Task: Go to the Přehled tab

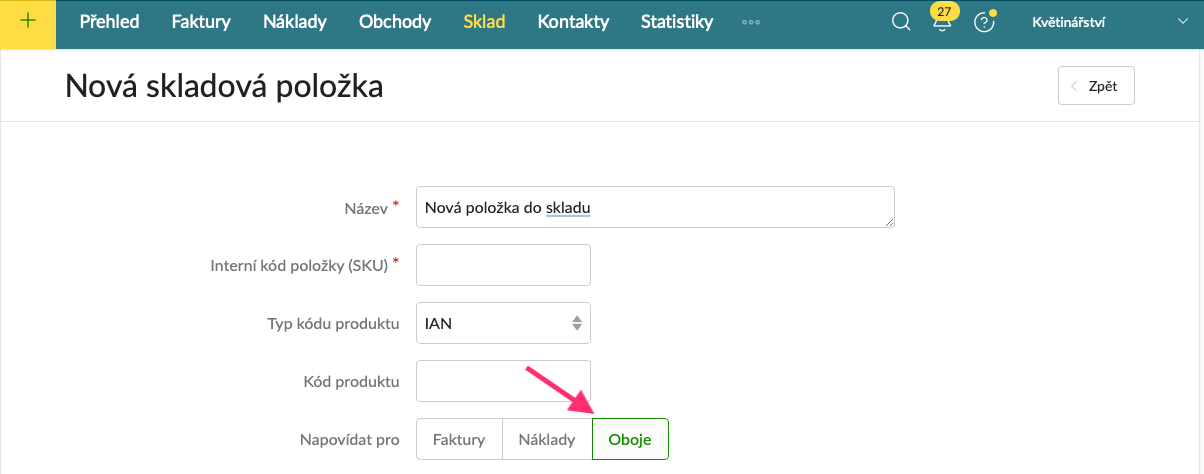Action: (x=109, y=22)
